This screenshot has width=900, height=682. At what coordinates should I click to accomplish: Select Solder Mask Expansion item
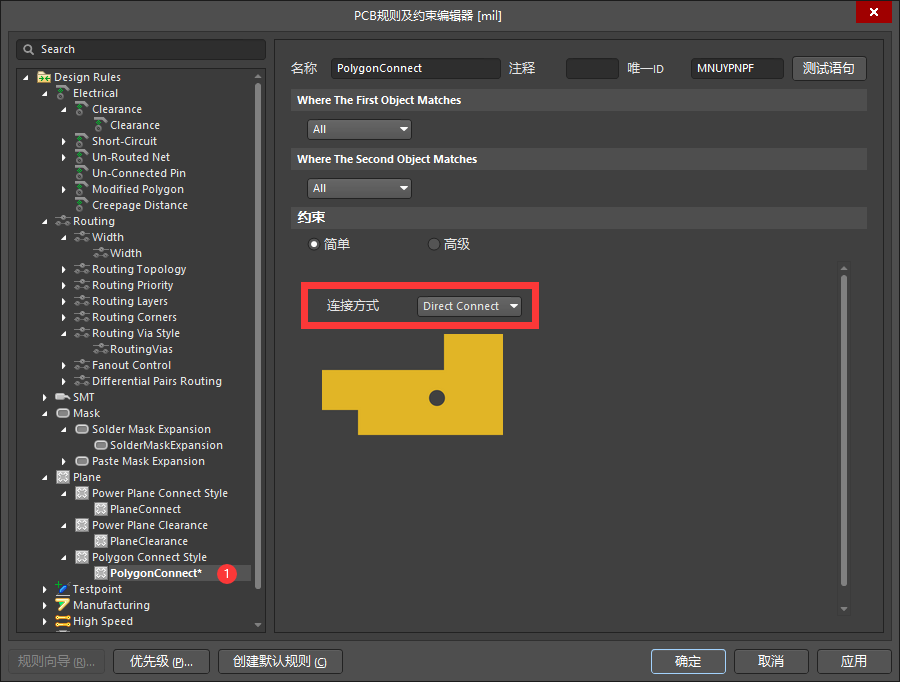[151, 429]
